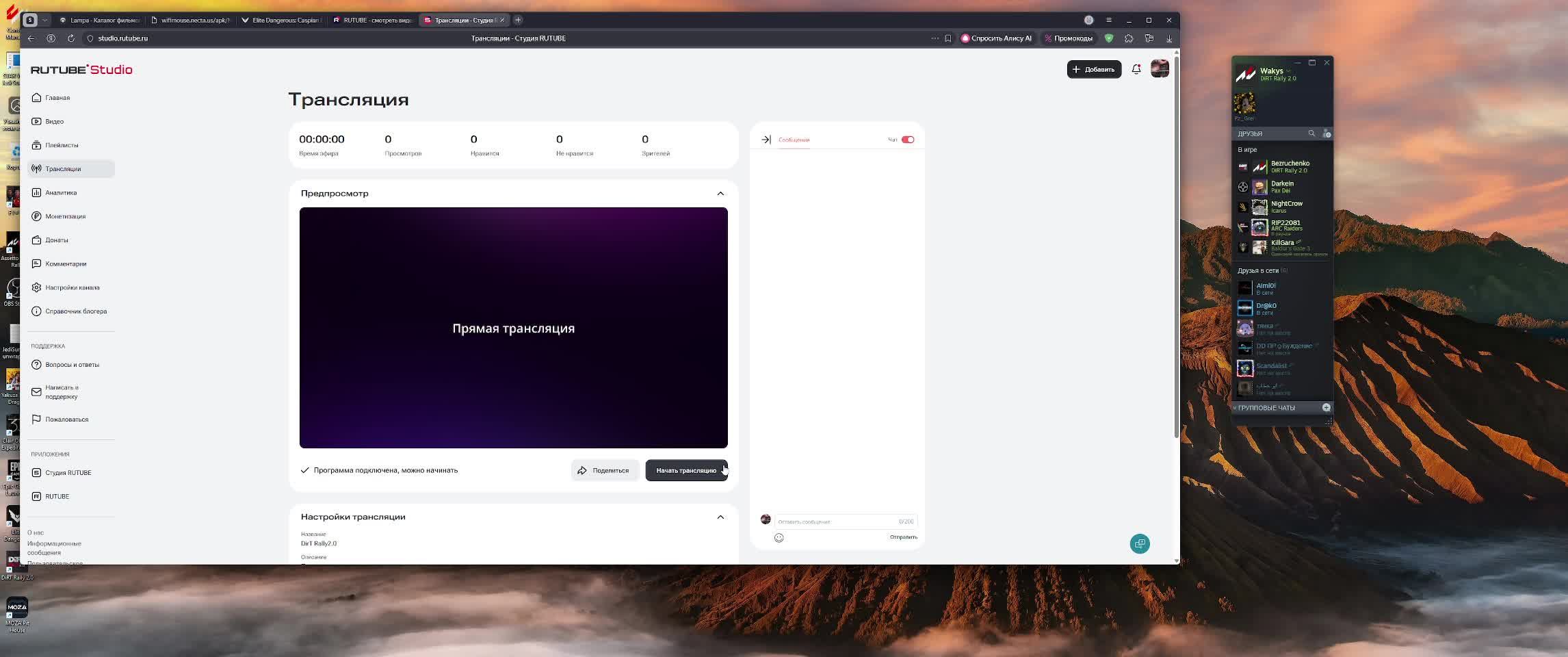Click the Вопросы и ответы question icon
Viewport: 1568px width, 657px height.
point(36,365)
